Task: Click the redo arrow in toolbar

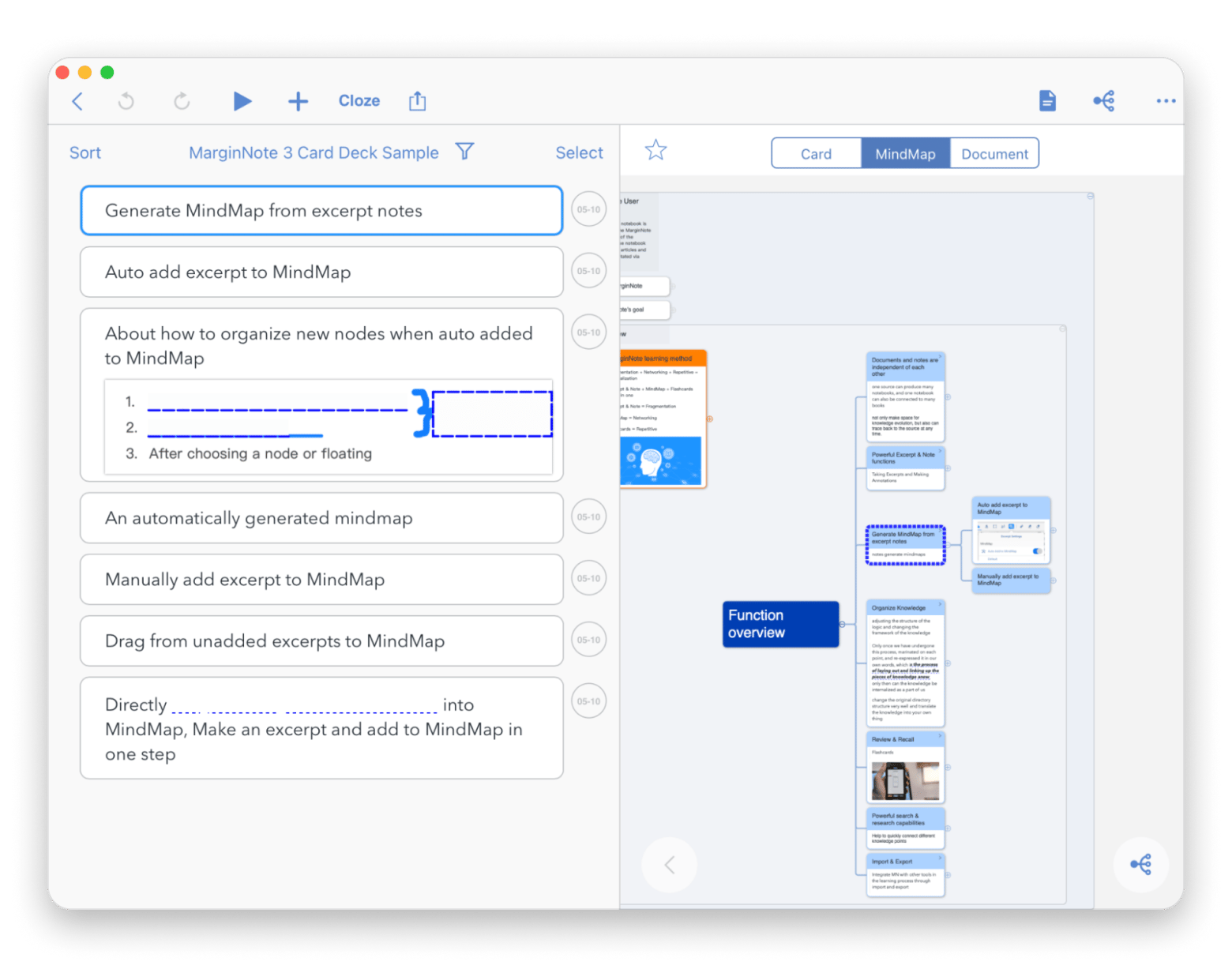Action: click(182, 101)
